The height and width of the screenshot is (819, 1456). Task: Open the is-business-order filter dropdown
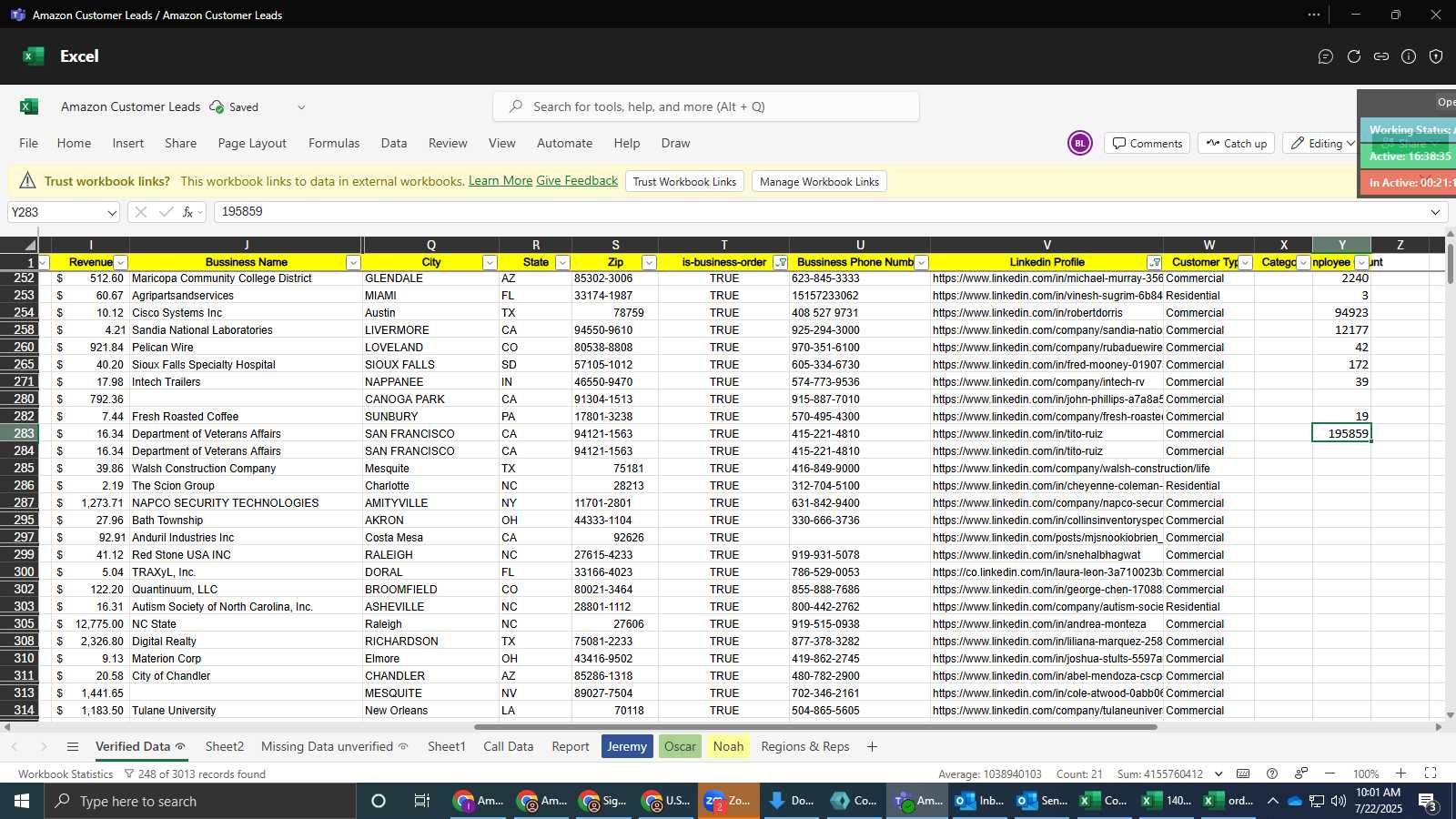coord(780,263)
